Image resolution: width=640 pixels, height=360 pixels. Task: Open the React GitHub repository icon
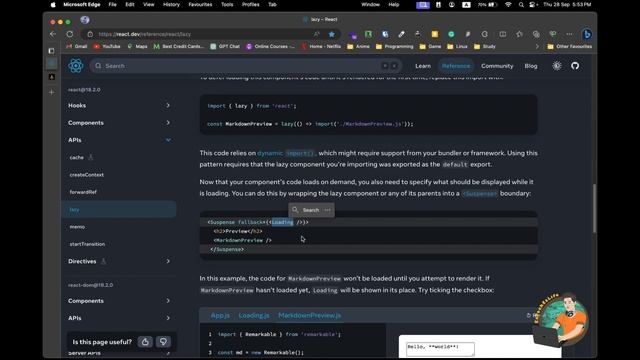coord(575,66)
